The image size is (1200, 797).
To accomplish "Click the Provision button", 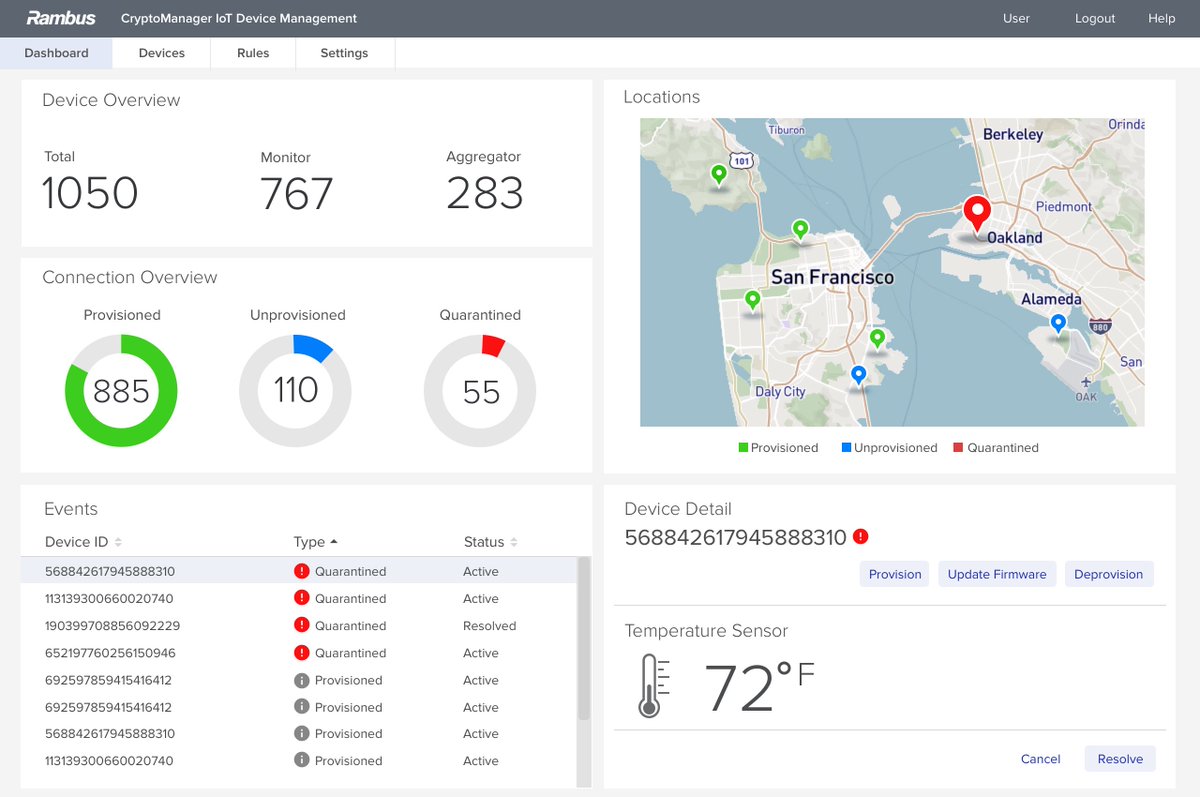I will pyautogui.click(x=895, y=574).
